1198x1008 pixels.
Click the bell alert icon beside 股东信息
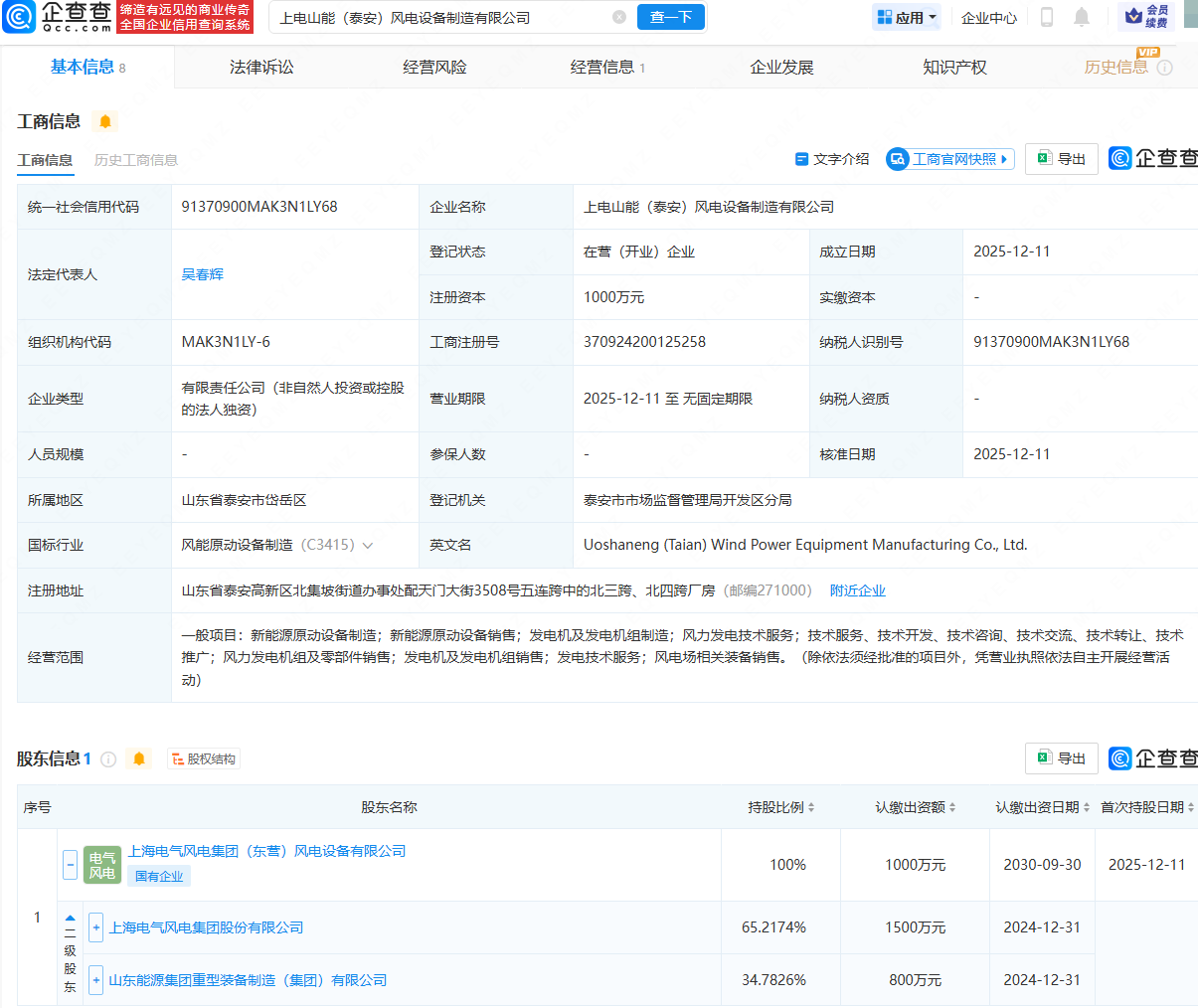tap(139, 757)
